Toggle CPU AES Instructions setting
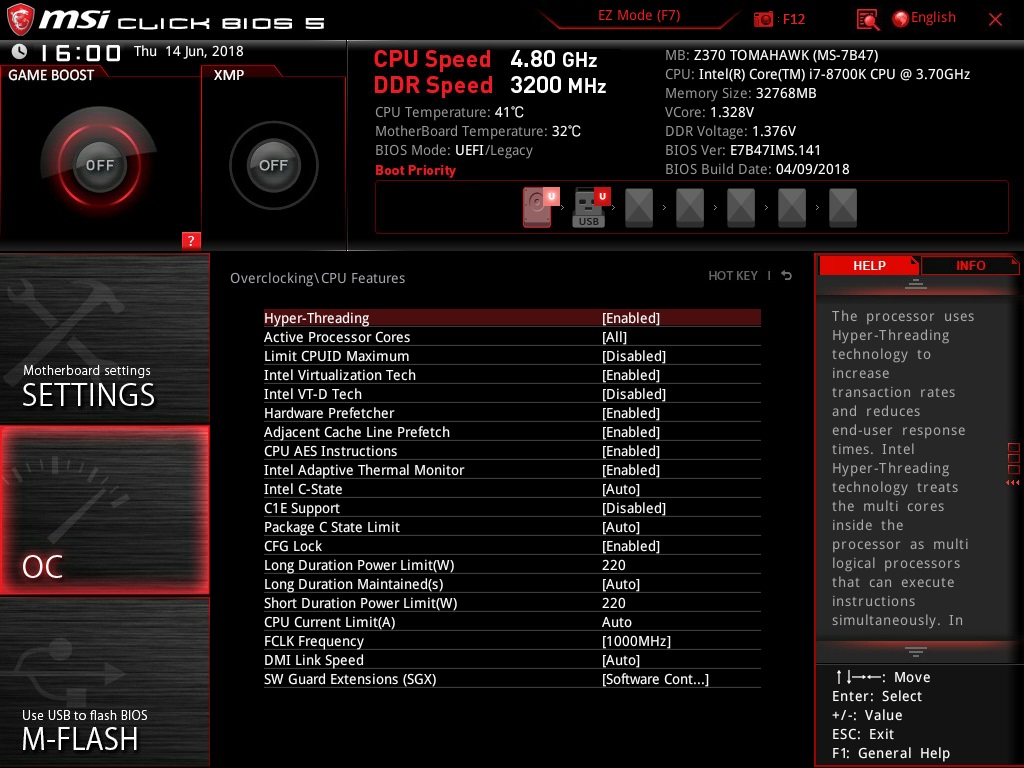1024x768 pixels. pyautogui.click(x=512, y=451)
